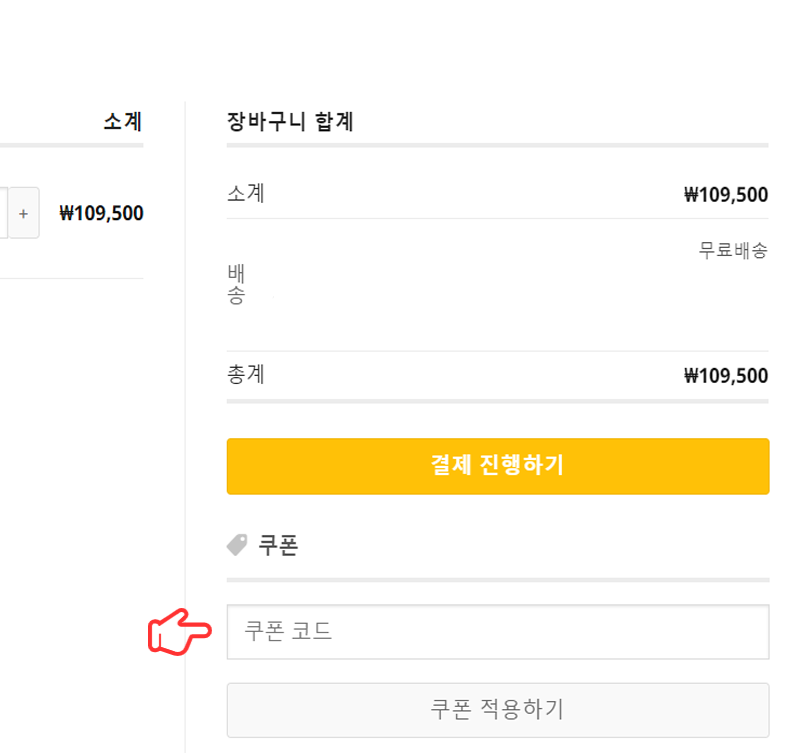Click the 소계 amount in cart totals
The image size is (788, 753).
coord(725,194)
